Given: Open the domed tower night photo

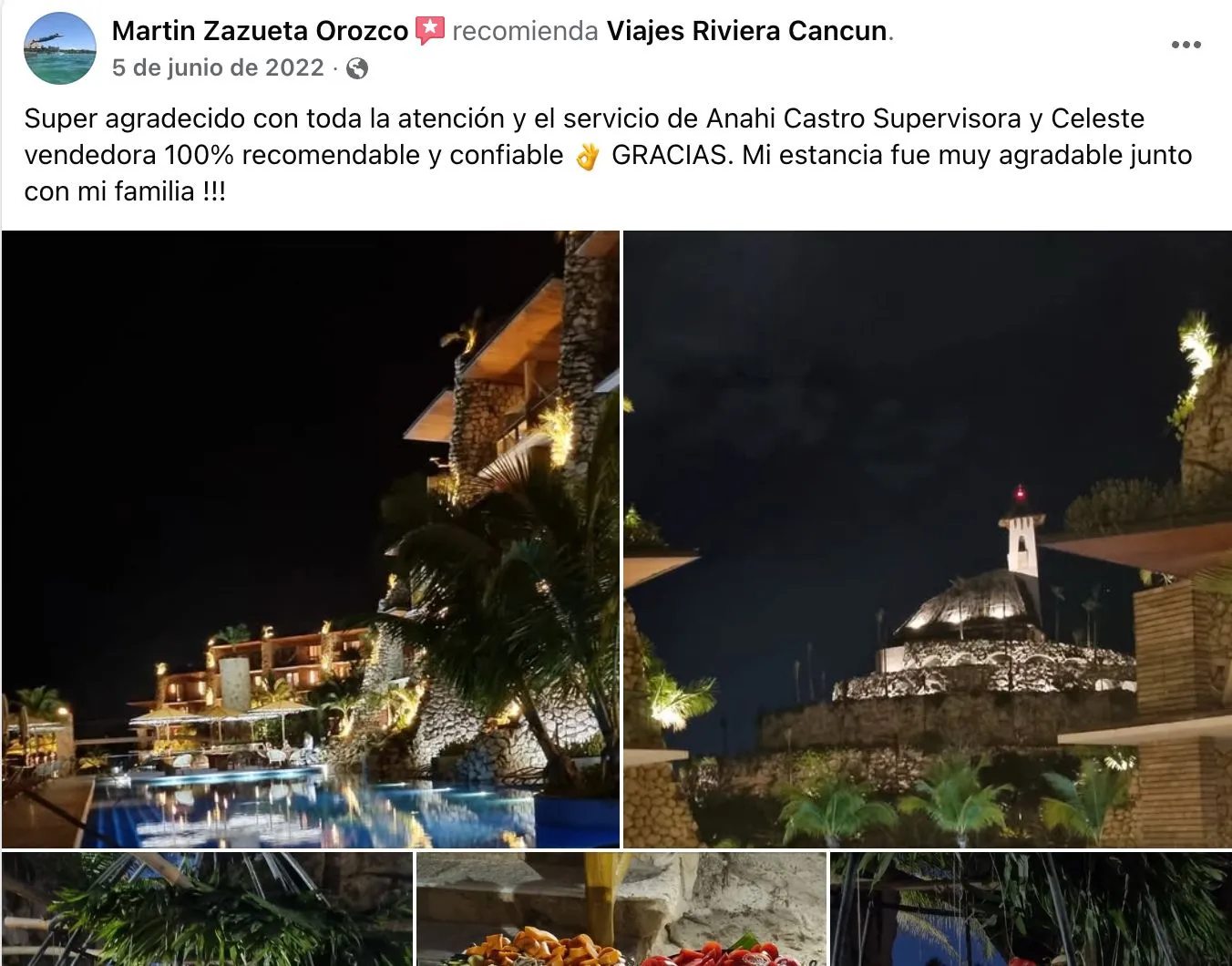Looking at the screenshot, I should point(928,540).
